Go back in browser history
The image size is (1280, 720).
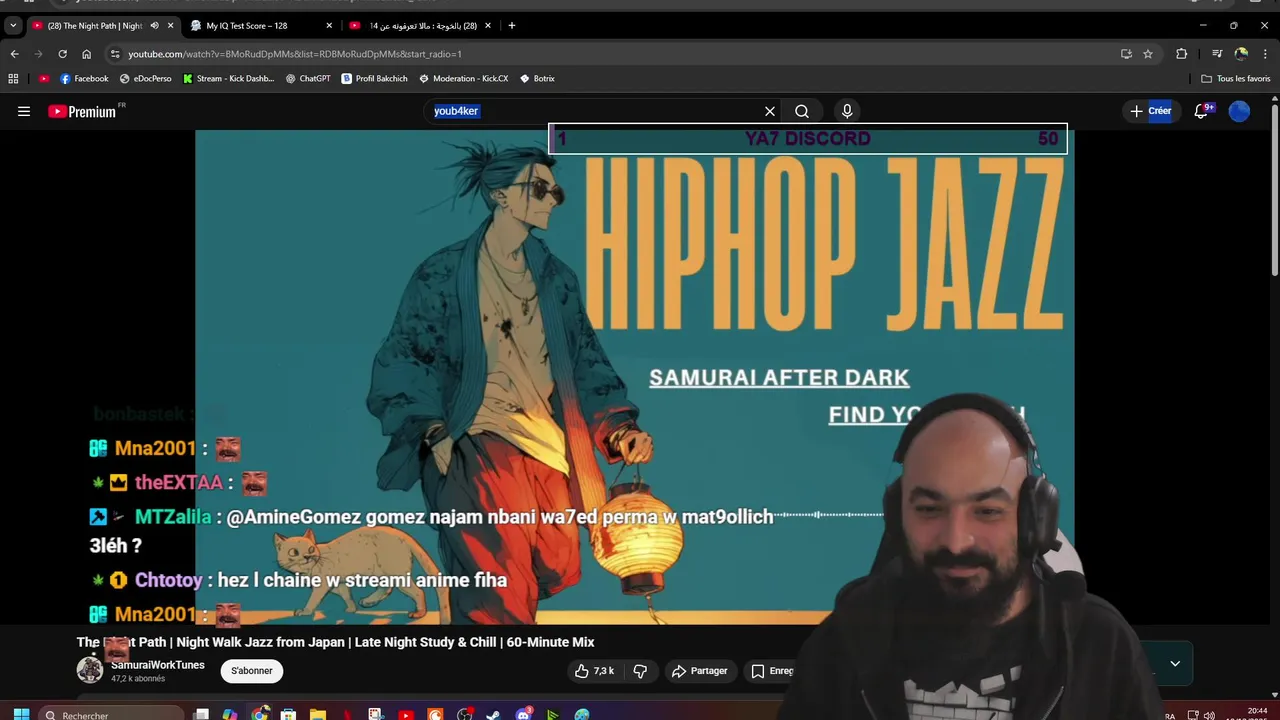(x=14, y=54)
